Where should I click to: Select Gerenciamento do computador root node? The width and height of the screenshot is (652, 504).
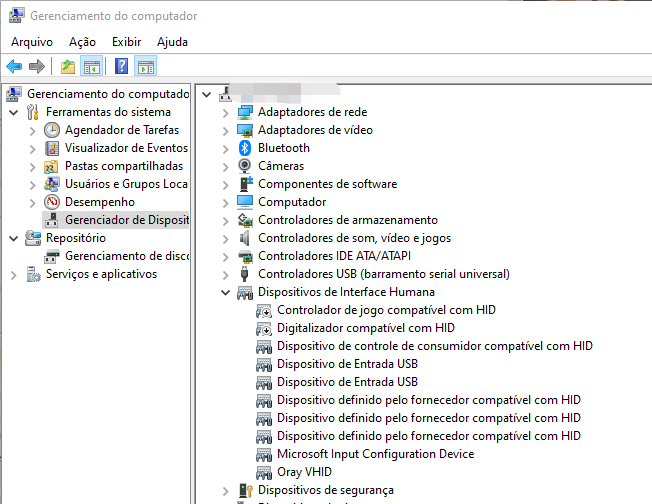pos(108,94)
